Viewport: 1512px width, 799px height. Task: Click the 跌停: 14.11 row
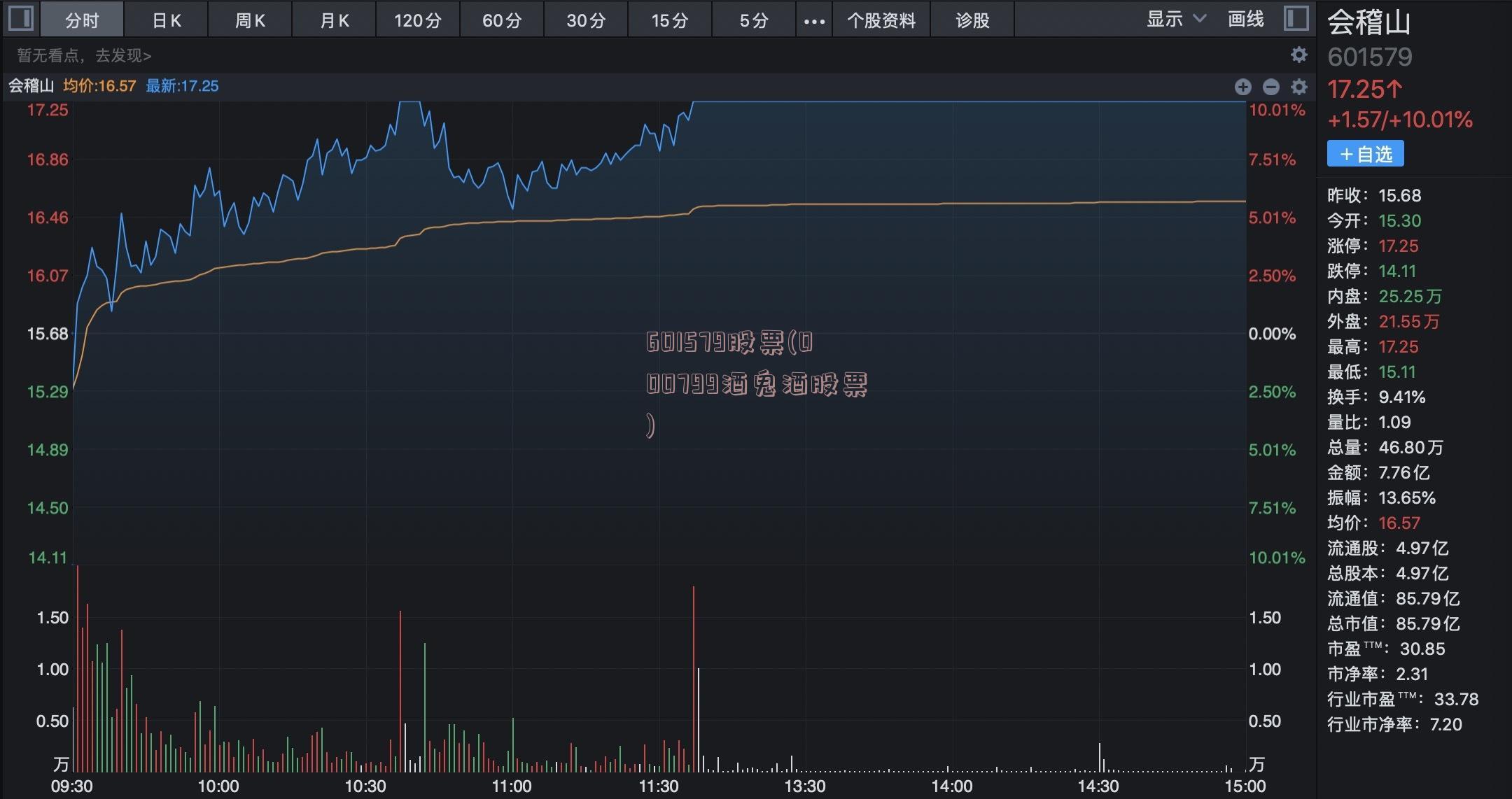pos(1372,271)
